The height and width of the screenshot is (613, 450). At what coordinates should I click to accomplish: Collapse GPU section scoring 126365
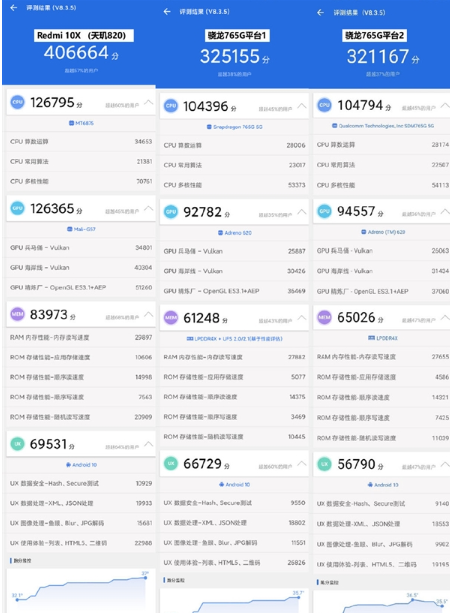tap(149, 208)
